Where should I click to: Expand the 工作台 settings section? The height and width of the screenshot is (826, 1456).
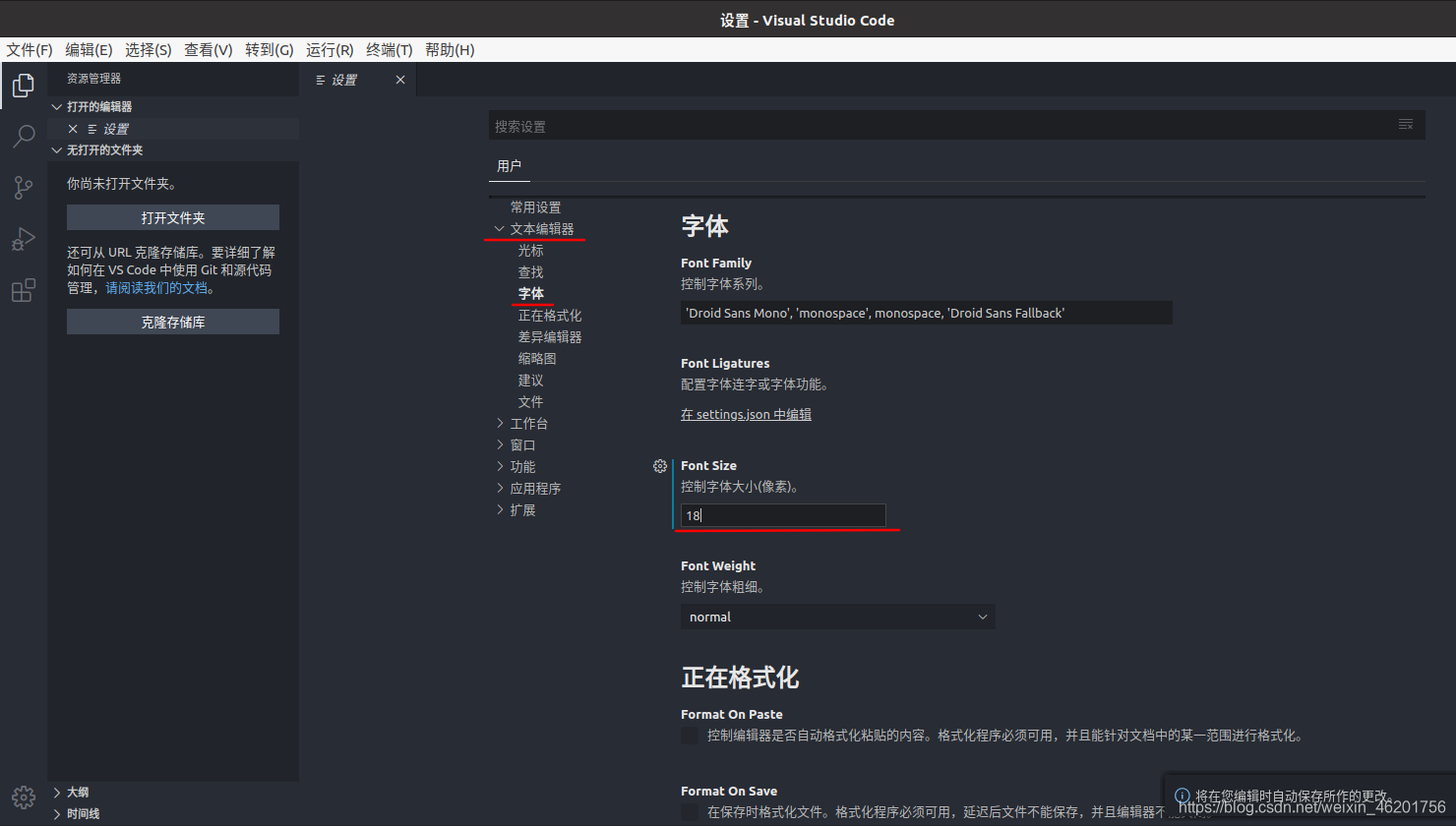[500, 424]
